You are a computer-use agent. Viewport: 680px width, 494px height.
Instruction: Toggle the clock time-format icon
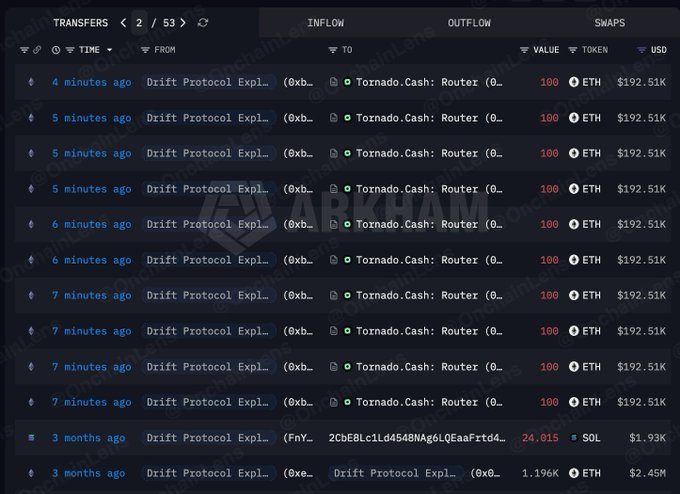coord(56,50)
